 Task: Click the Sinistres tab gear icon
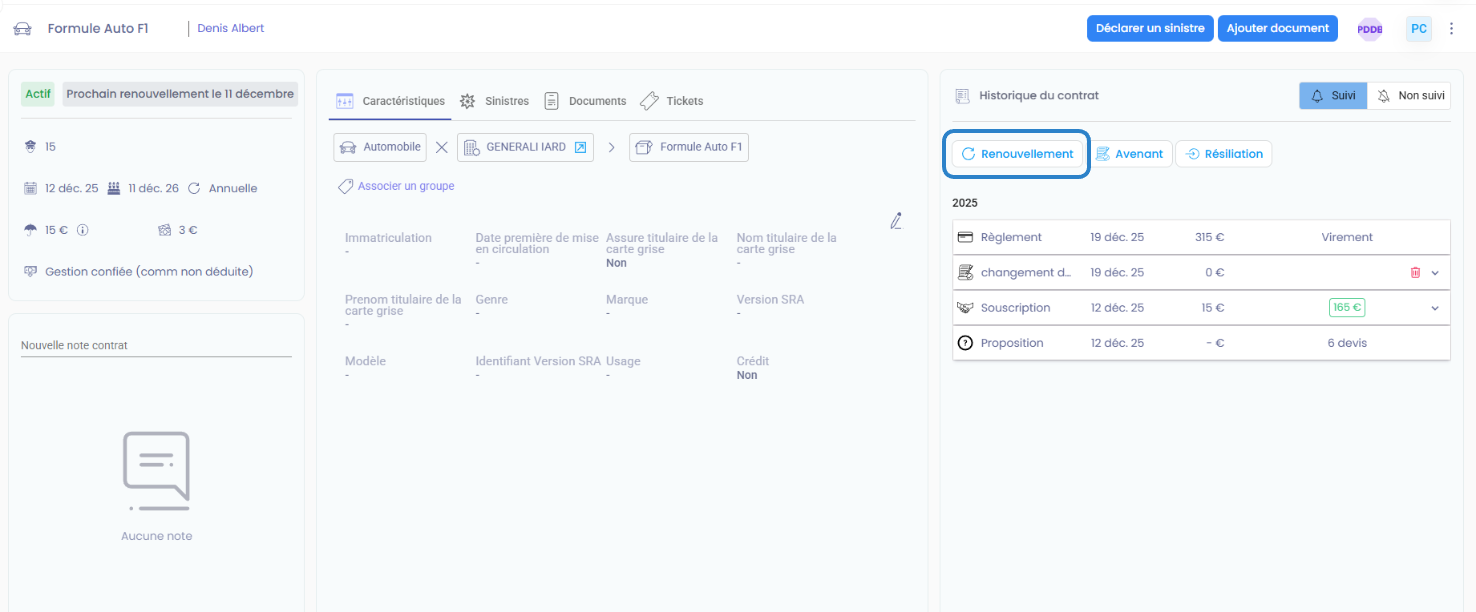pyautogui.click(x=467, y=101)
